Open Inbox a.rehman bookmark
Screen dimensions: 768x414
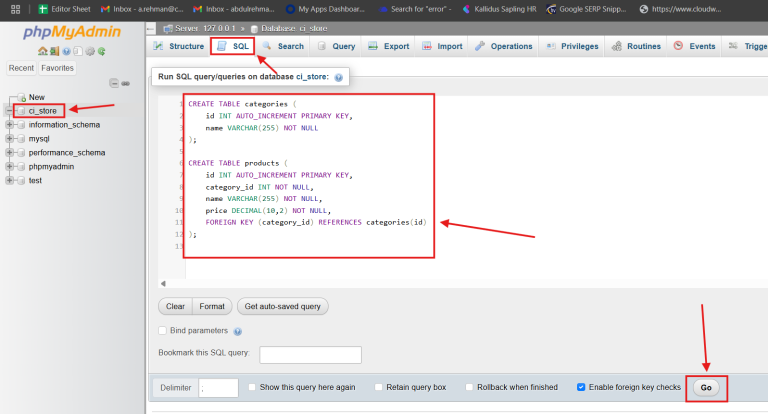[x=142, y=9]
